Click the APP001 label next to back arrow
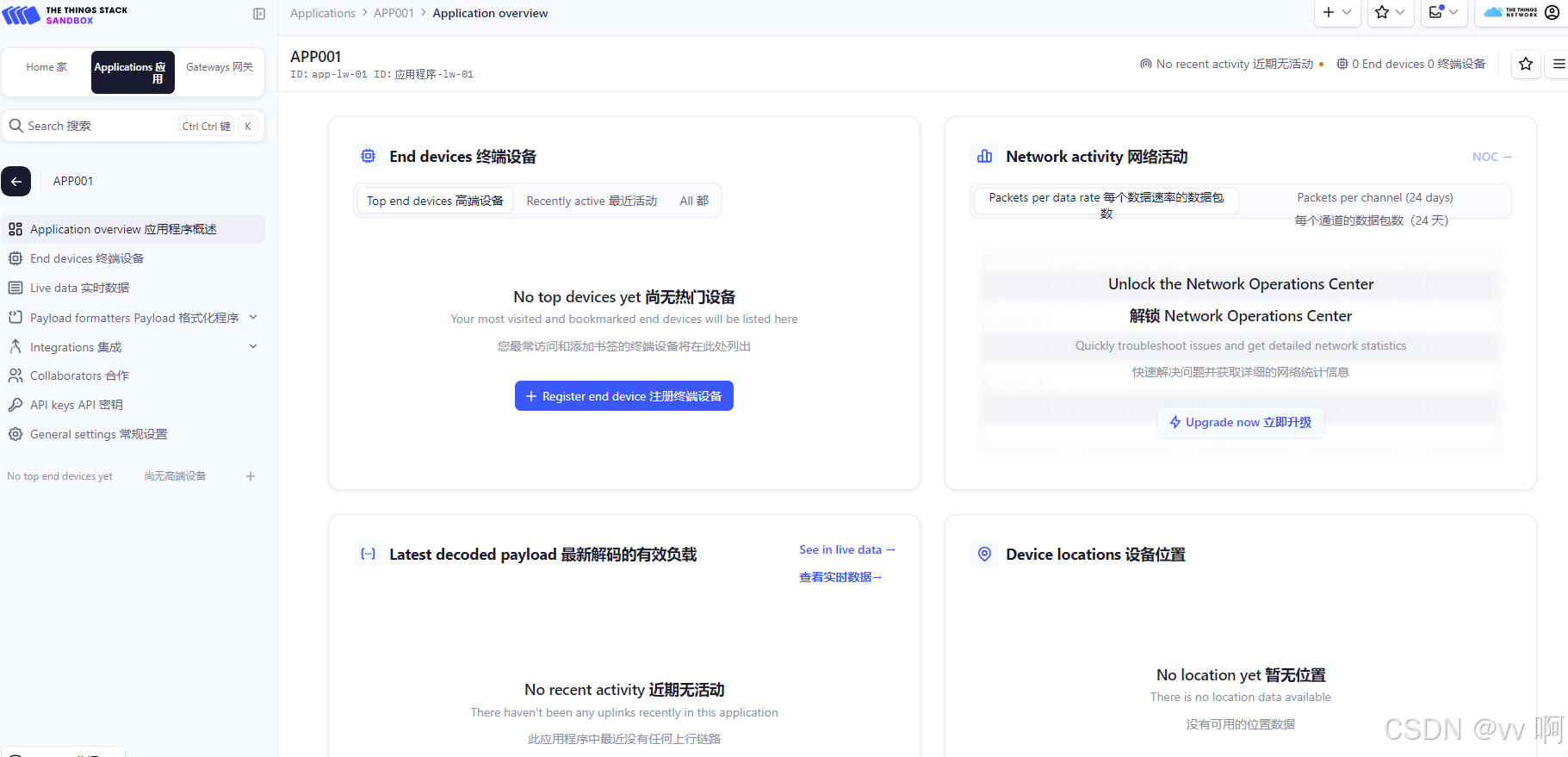 tap(73, 182)
